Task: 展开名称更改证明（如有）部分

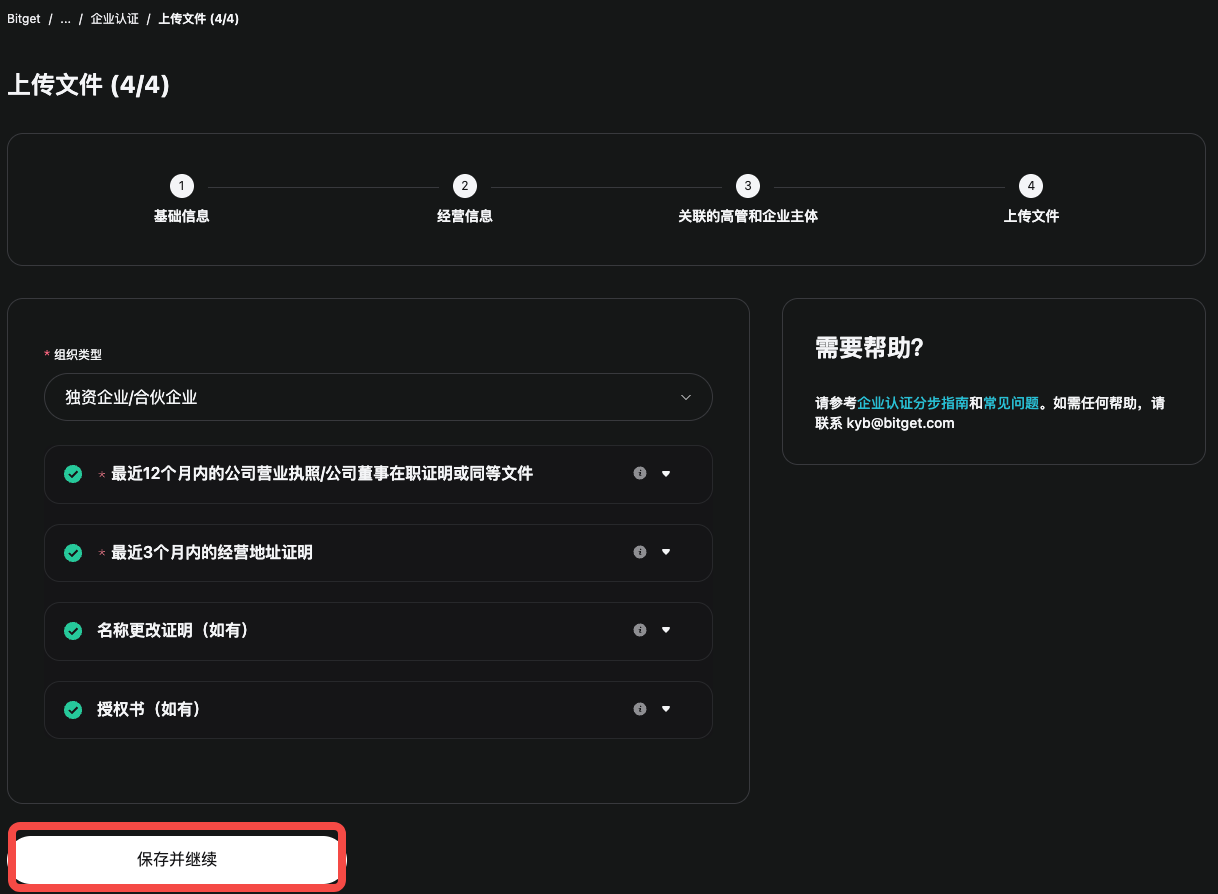Action: coord(666,630)
